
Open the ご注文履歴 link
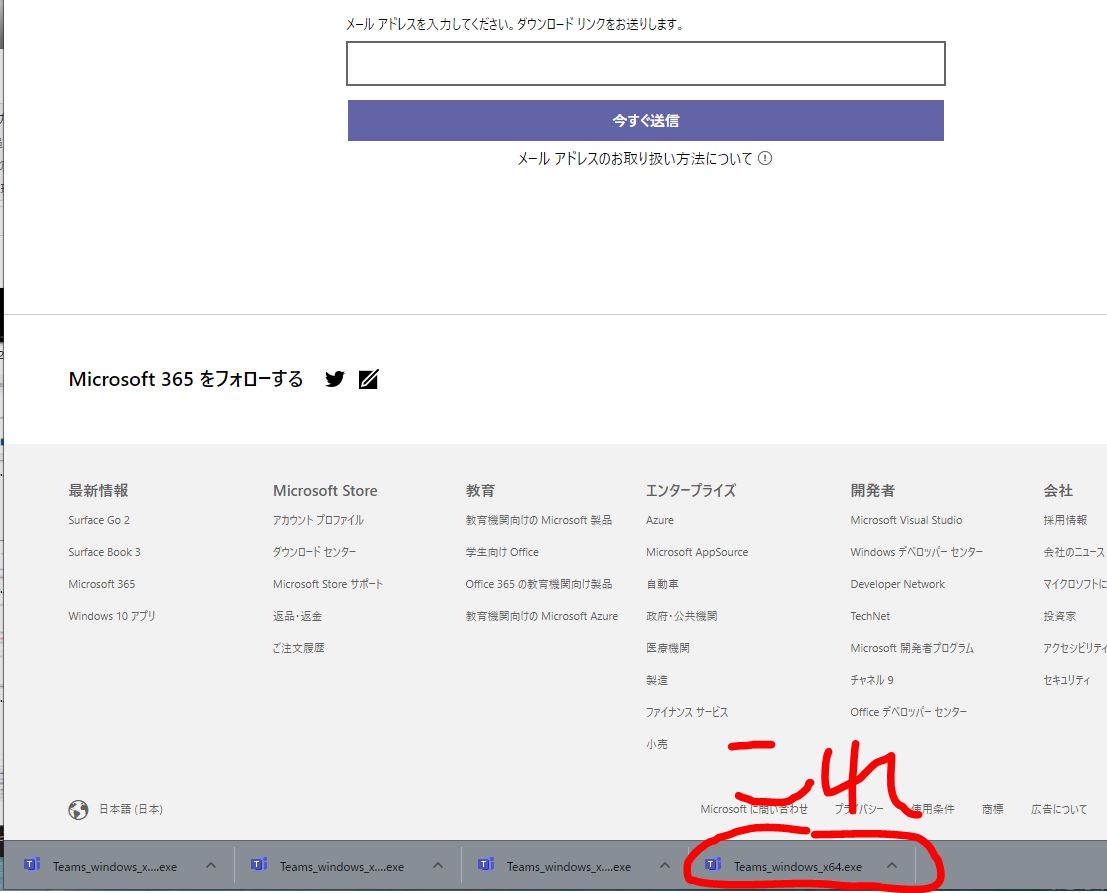tap(299, 648)
